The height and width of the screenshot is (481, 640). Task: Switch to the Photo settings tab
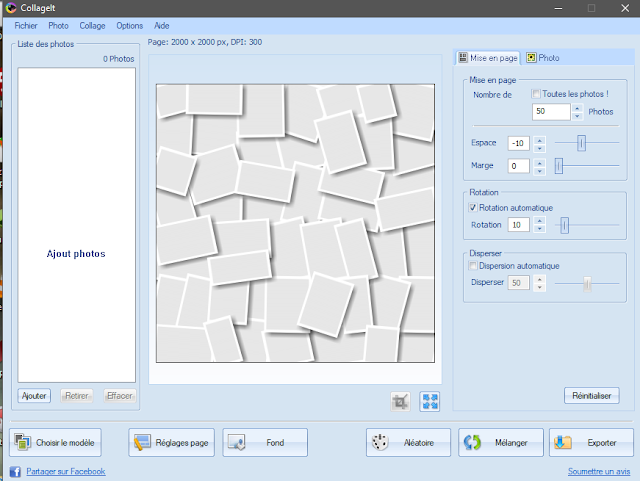[543, 58]
